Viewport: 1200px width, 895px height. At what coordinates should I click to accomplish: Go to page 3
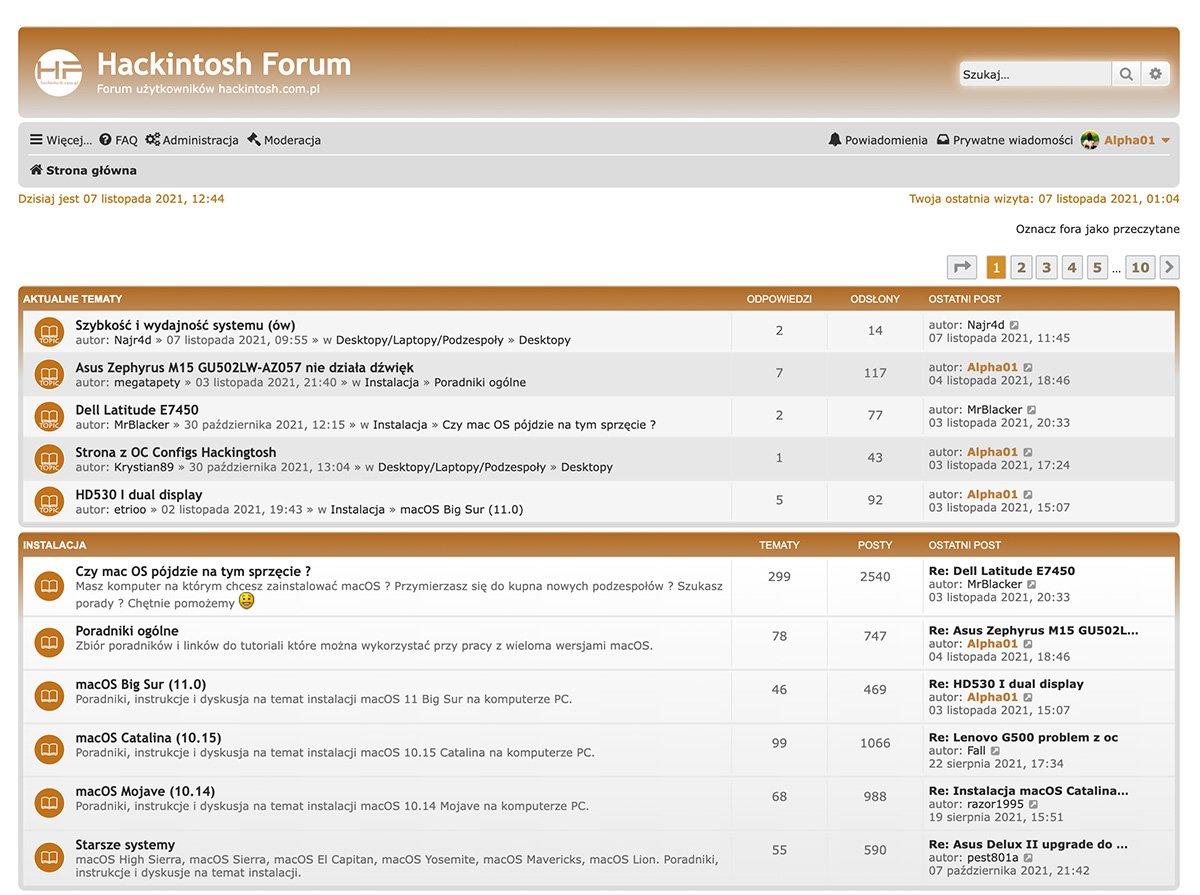point(1047,267)
